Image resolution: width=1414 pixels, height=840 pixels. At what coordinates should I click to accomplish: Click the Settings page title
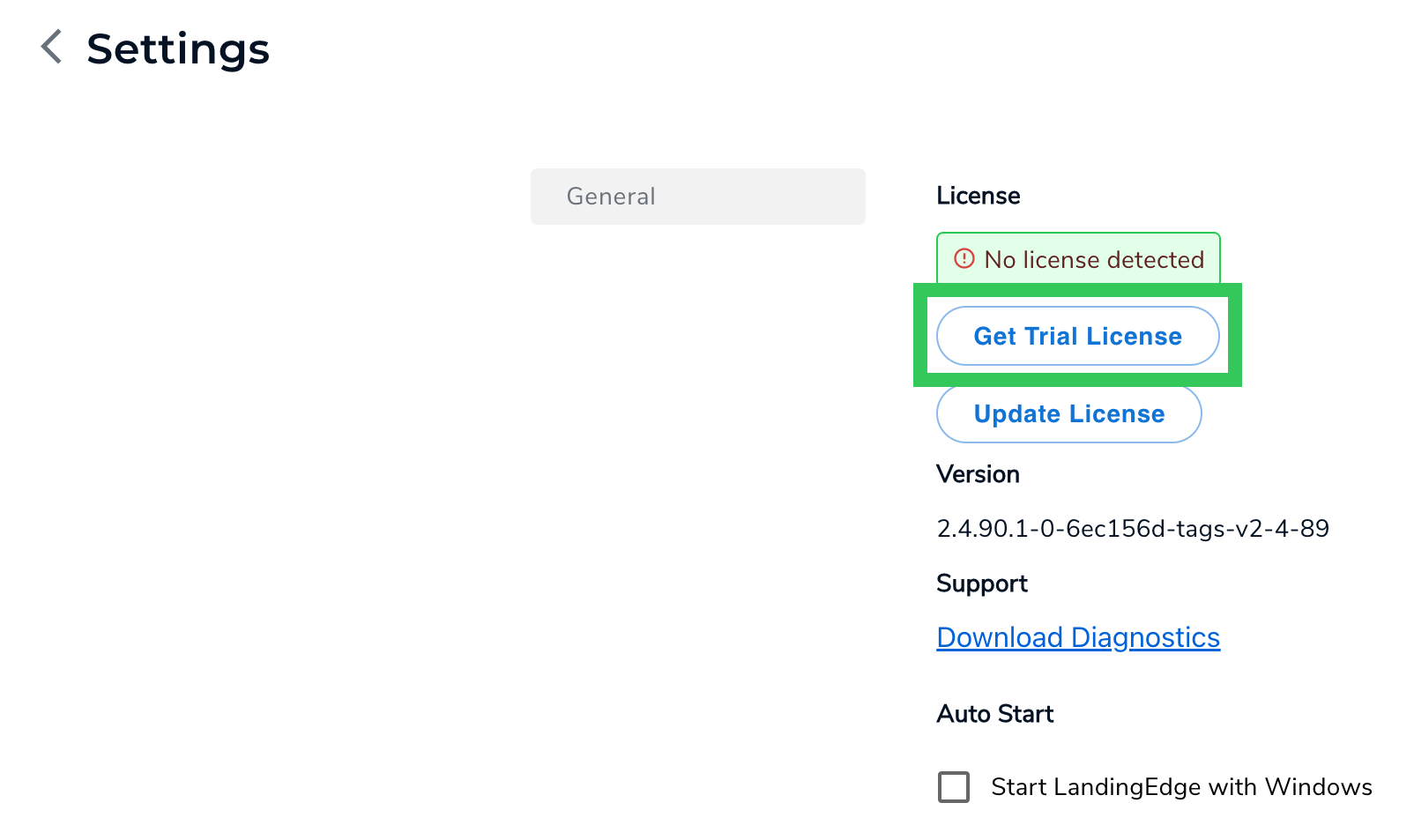(x=178, y=49)
